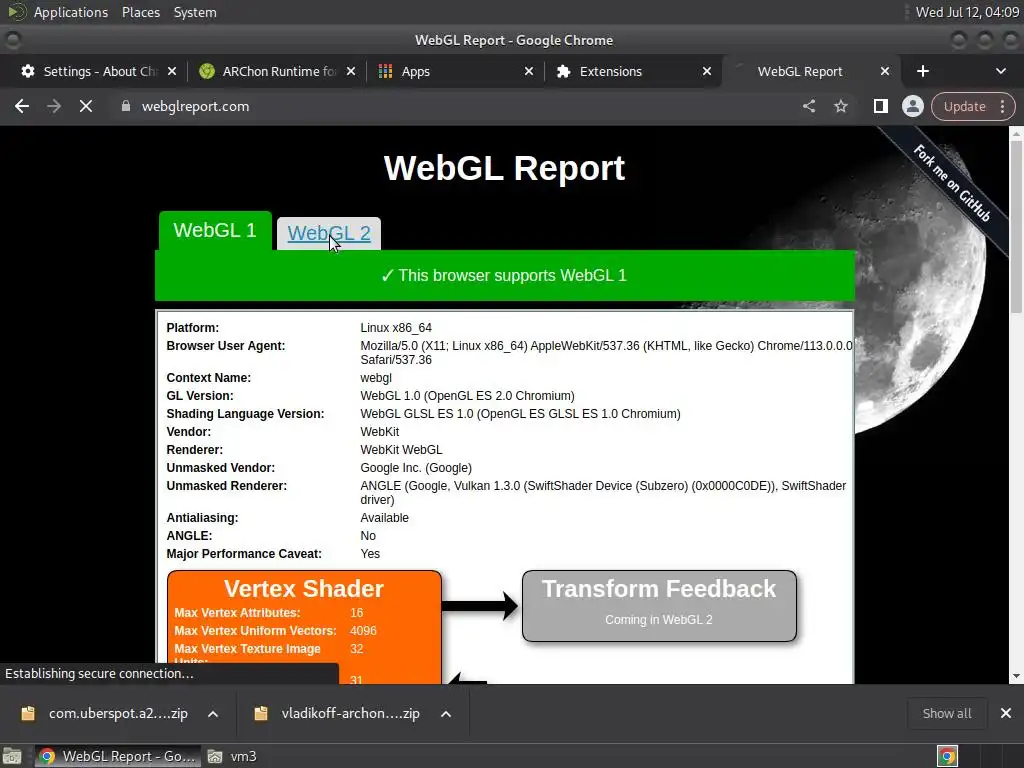1024x768 pixels.
Task: Open the WebGL 2 report tab
Action: point(329,233)
